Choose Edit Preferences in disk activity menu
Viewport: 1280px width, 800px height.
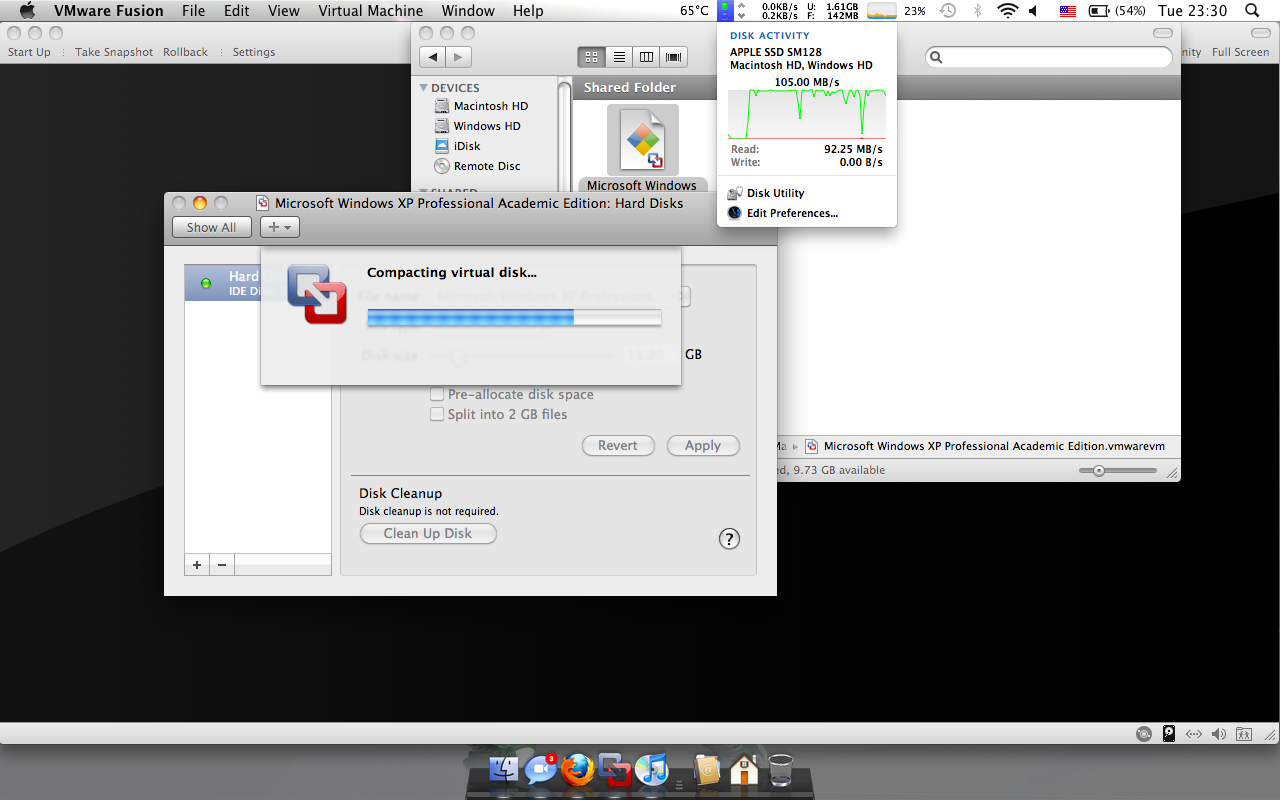807,213
